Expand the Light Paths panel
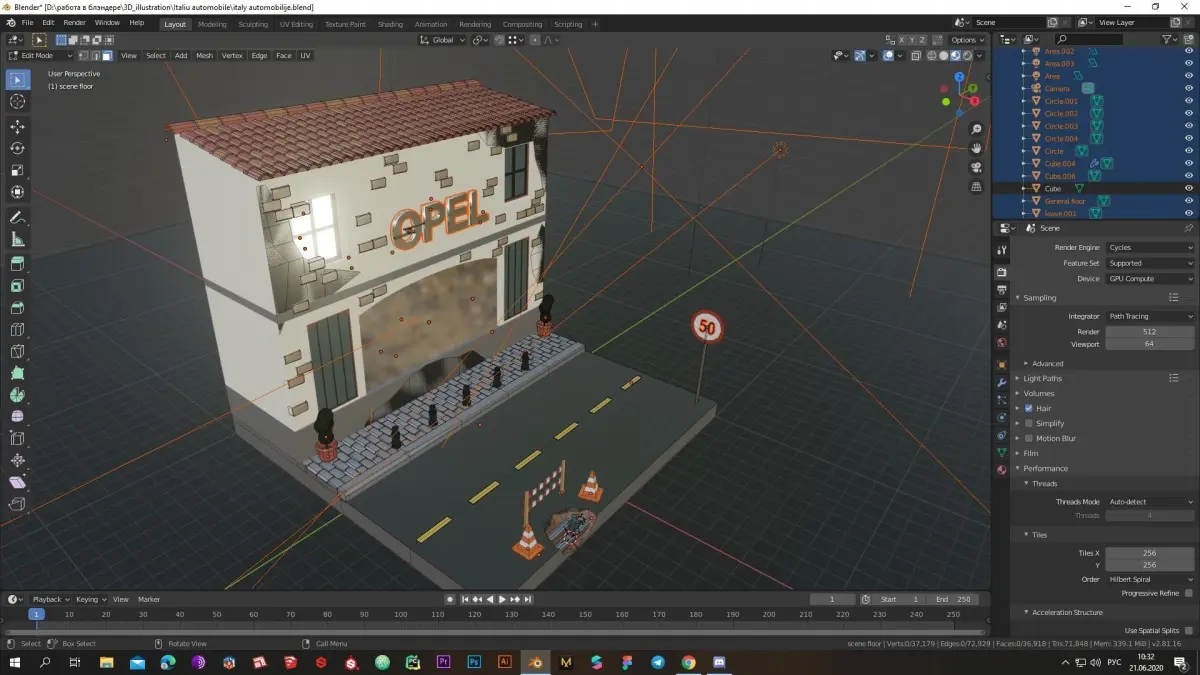Image resolution: width=1200 pixels, height=675 pixels. [x=1042, y=378]
